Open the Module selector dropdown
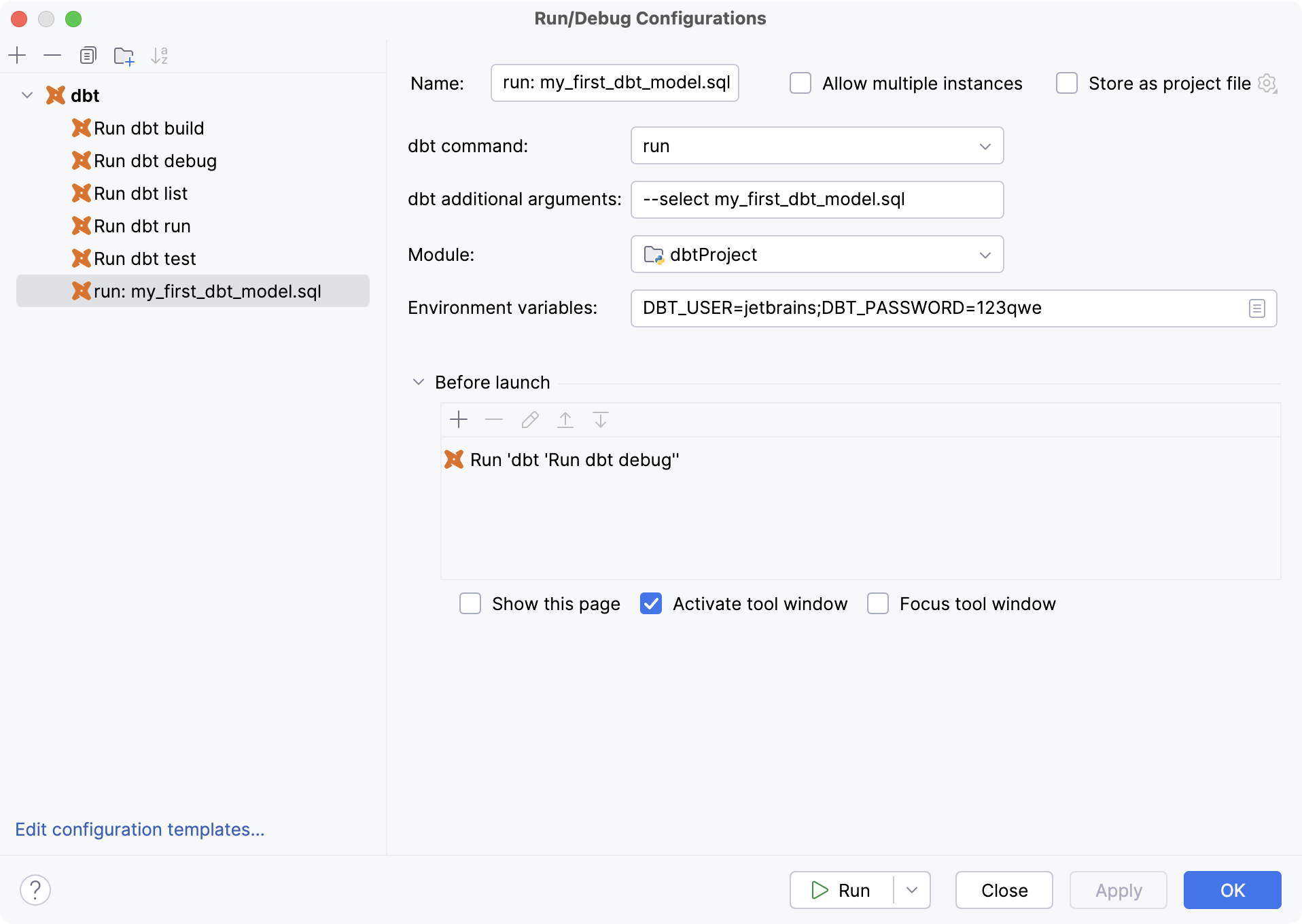 pos(987,255)
